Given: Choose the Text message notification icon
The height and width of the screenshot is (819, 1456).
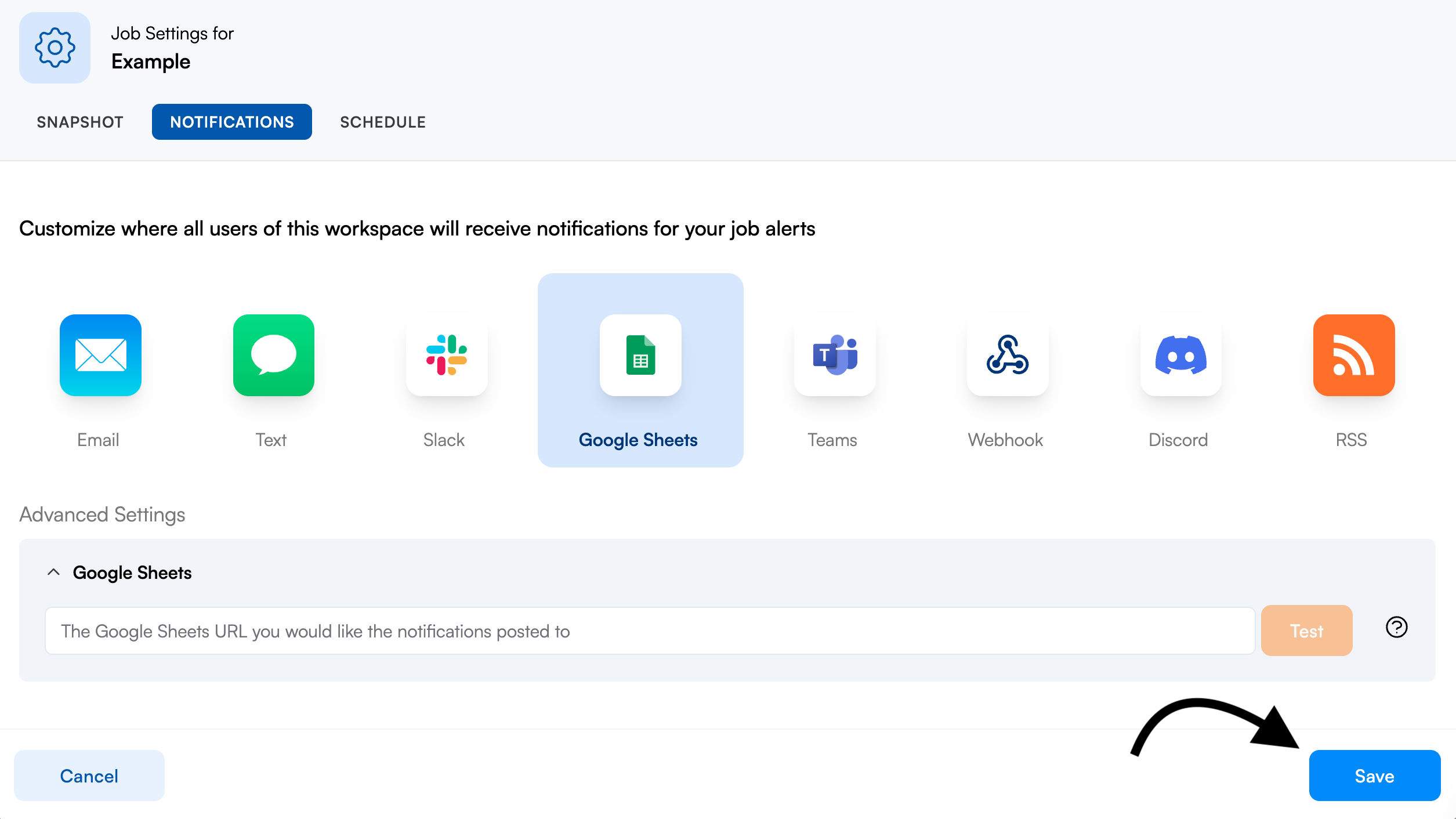Looking at the screenshot, I should pyautogui.click(x=274, y=355).
